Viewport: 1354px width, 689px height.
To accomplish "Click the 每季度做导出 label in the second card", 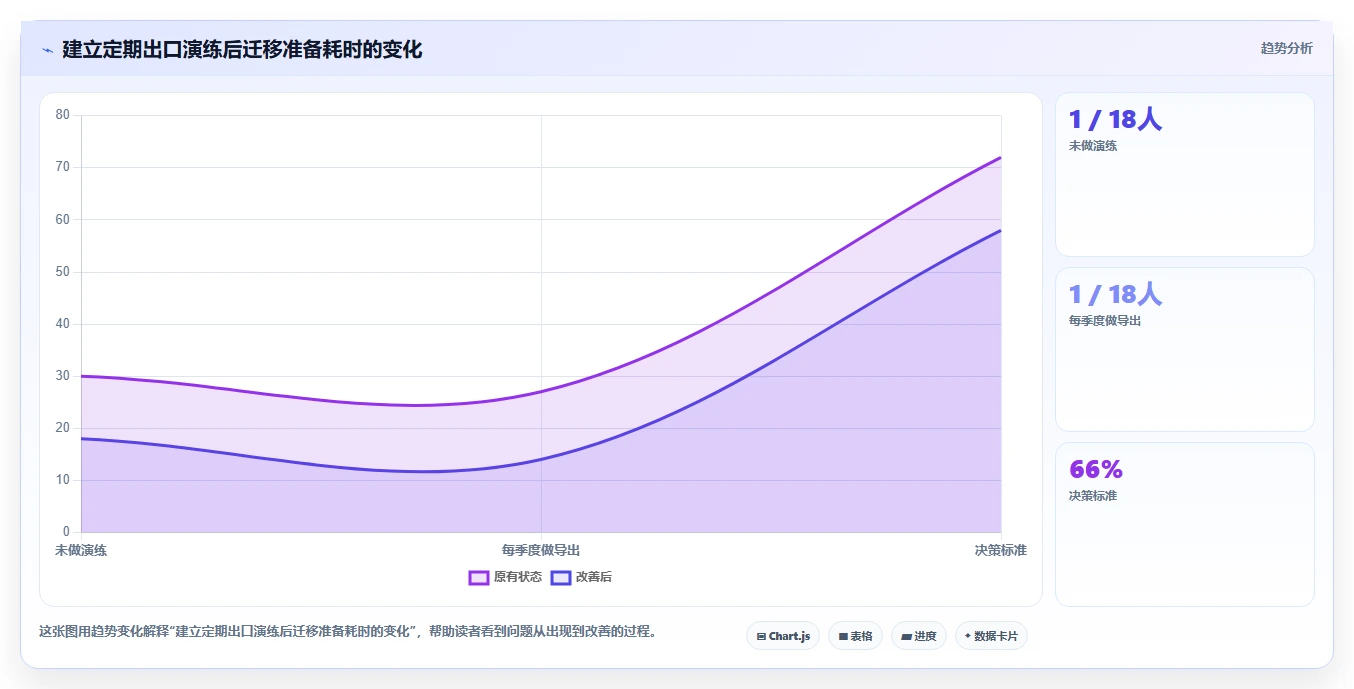I will [1105, 321].
